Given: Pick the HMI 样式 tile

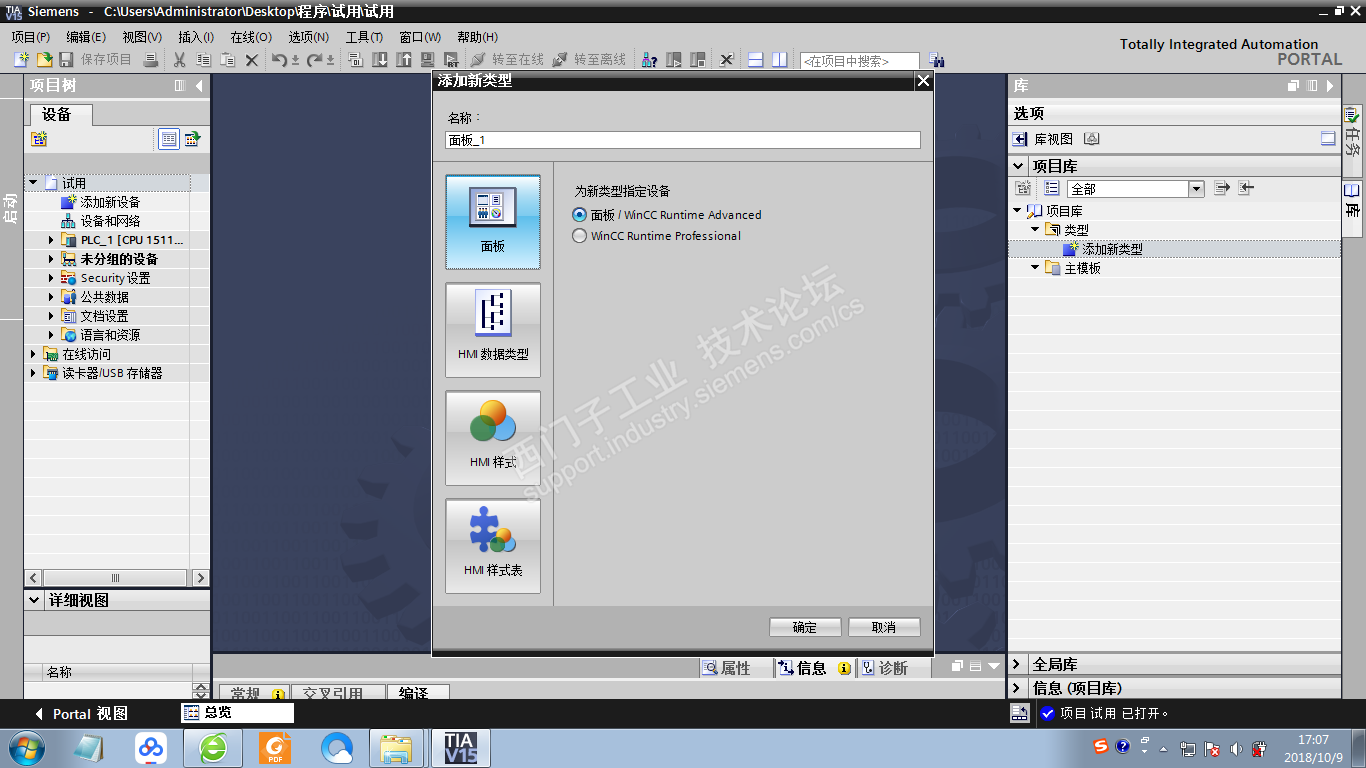Looking at the screenshot, I should click(493, 438).
